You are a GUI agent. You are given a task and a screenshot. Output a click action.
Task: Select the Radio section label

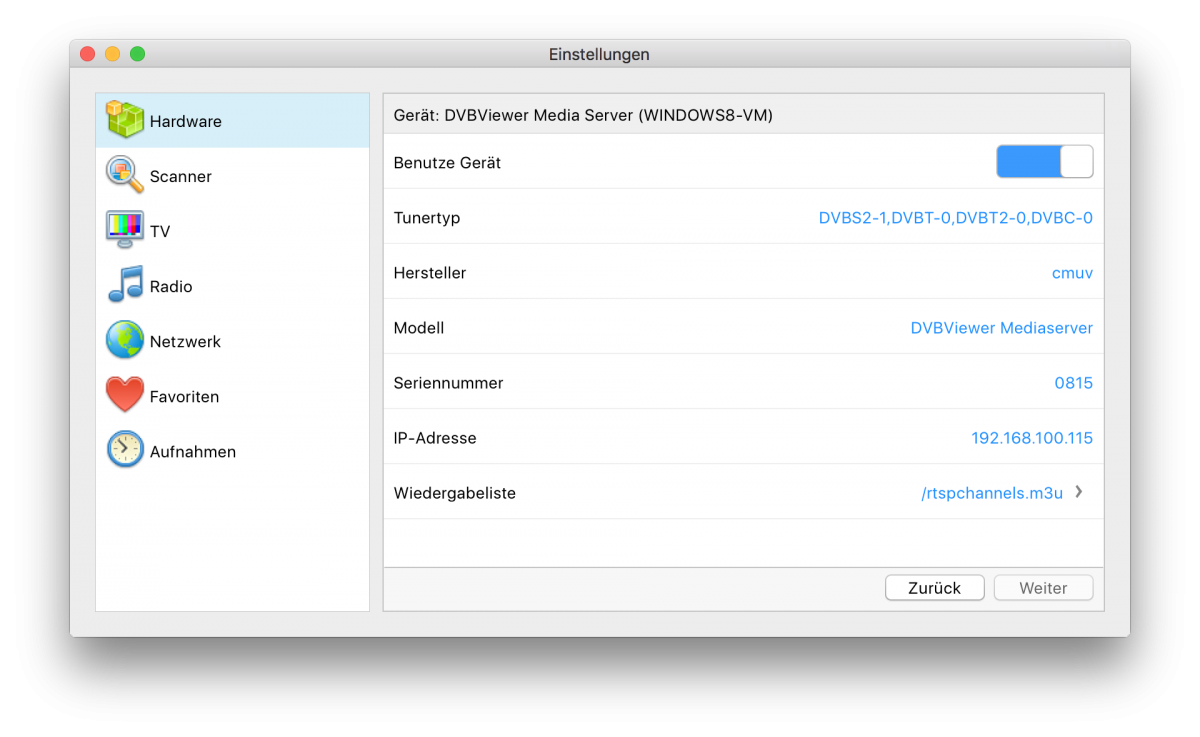tap(171, 286)
